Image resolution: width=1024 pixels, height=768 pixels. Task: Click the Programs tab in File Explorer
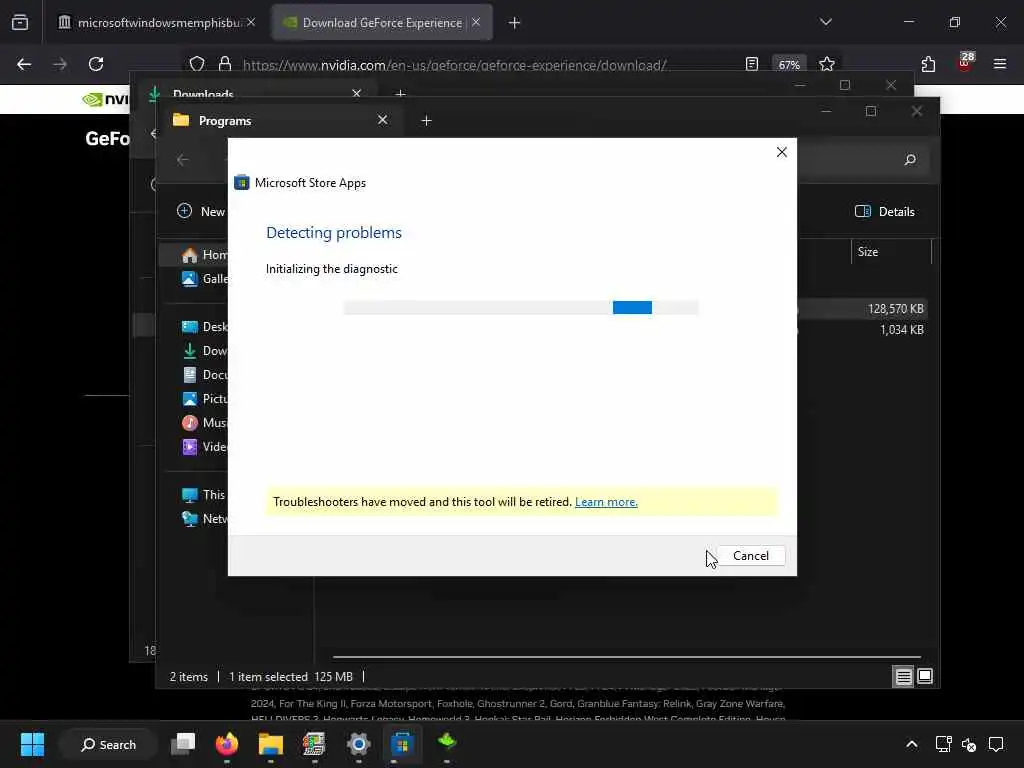click(281, 121)
